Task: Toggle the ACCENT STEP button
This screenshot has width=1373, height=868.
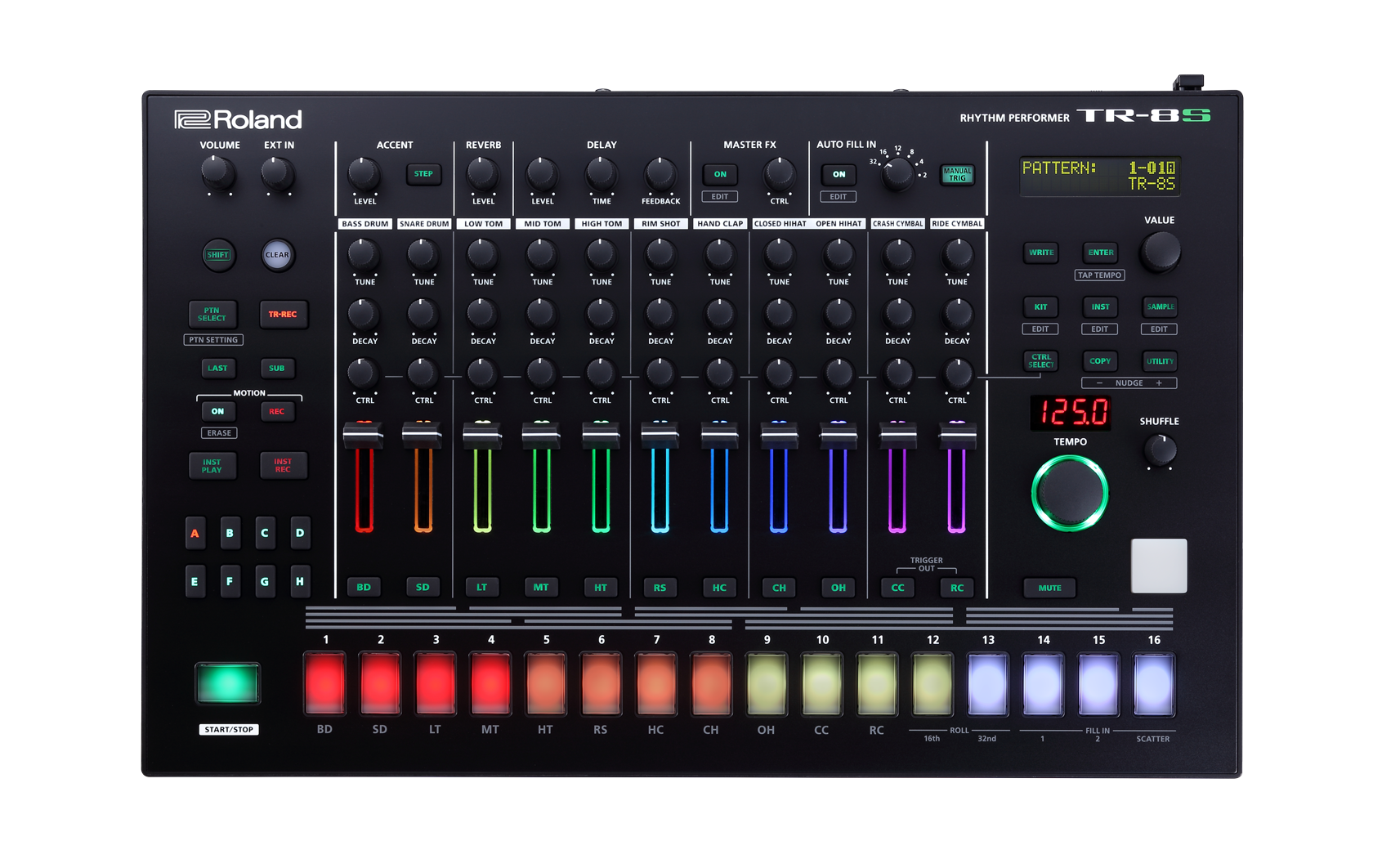Action: [423, 174]
